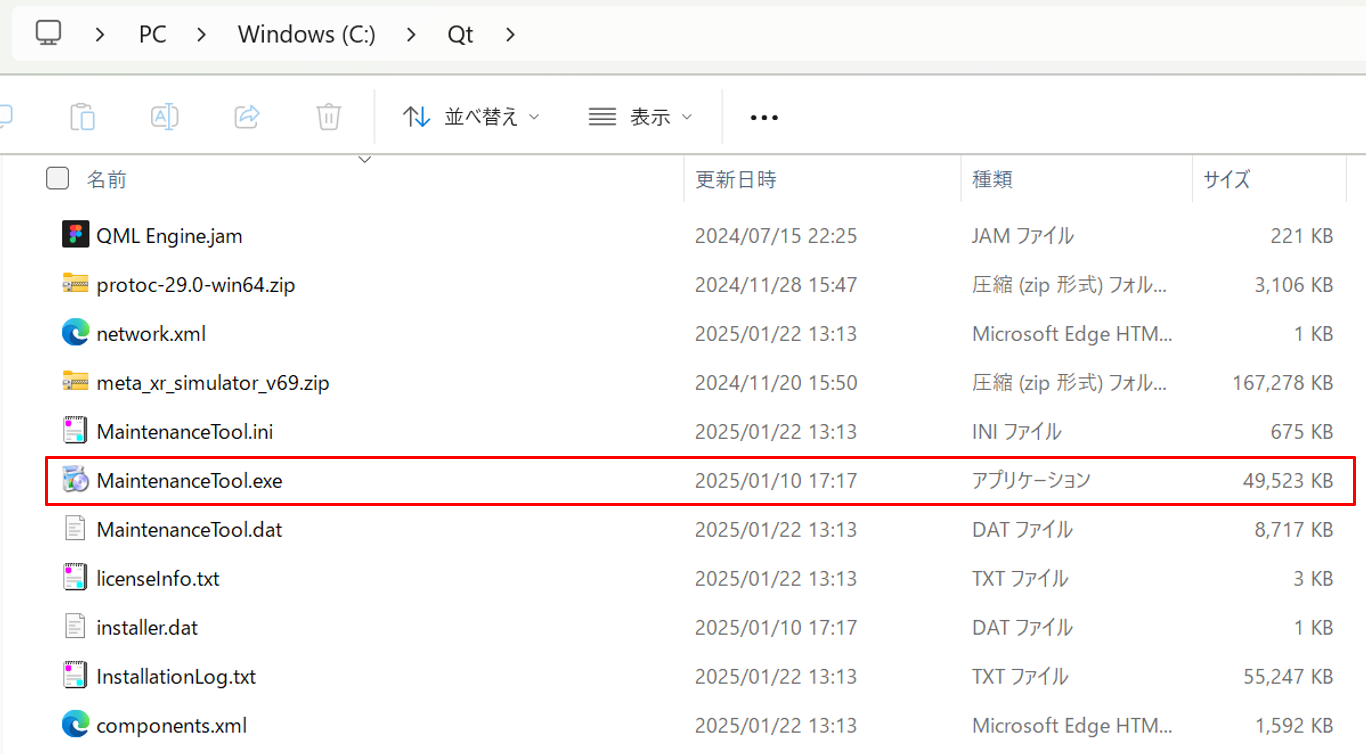Select the InstallationLog.txt file row

click(176, 677)
